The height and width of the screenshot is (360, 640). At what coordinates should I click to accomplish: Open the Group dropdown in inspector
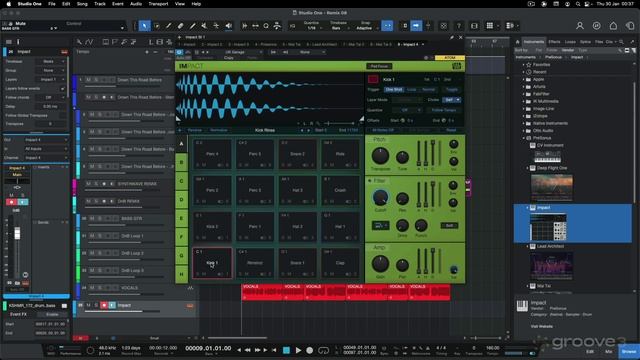(51, 70)
